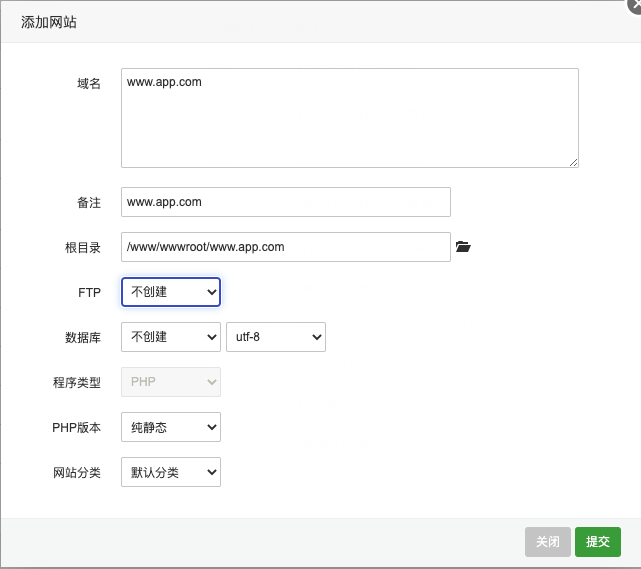This screenshot has height=569, width=641.
Task: Expand the database 不创建 dropdown
Action: (170, 338)
